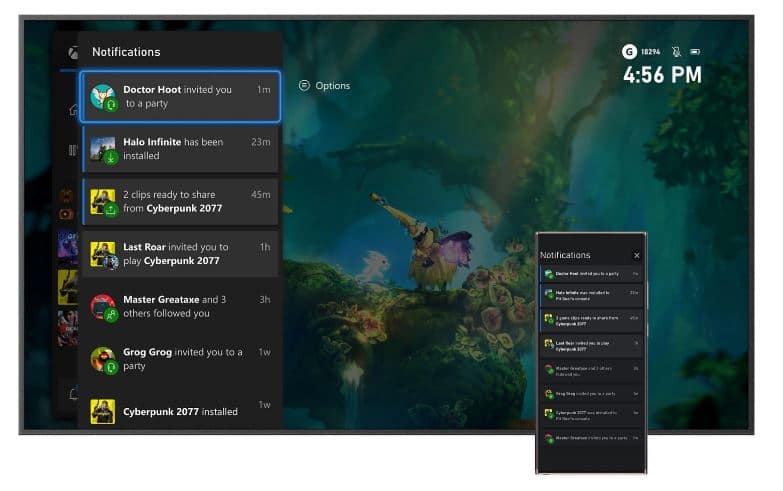Tap Last Roar invite on the phone
This screenshot has width=783, height=491.
[x=592, y=346]
